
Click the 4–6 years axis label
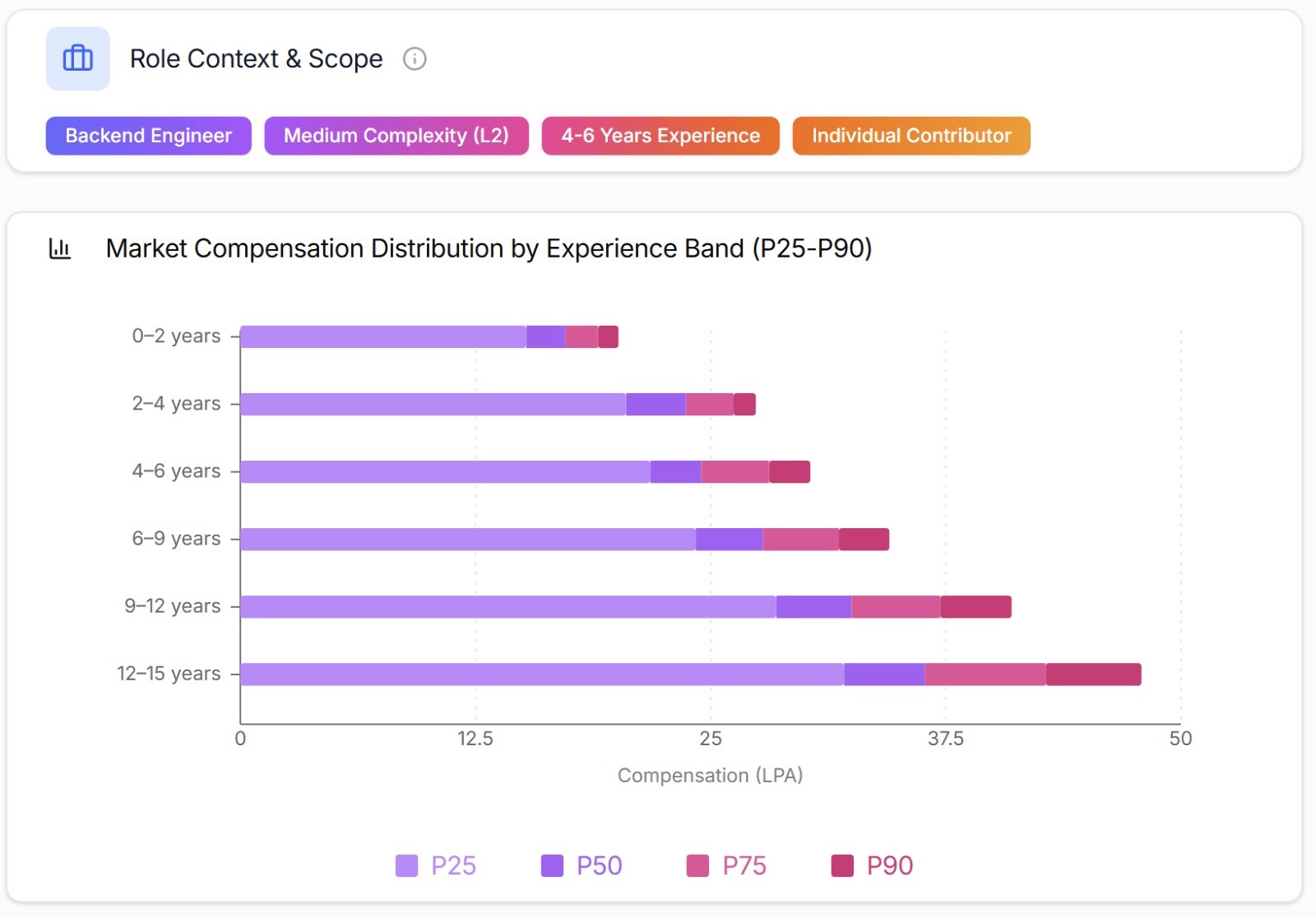coord(178,471)
